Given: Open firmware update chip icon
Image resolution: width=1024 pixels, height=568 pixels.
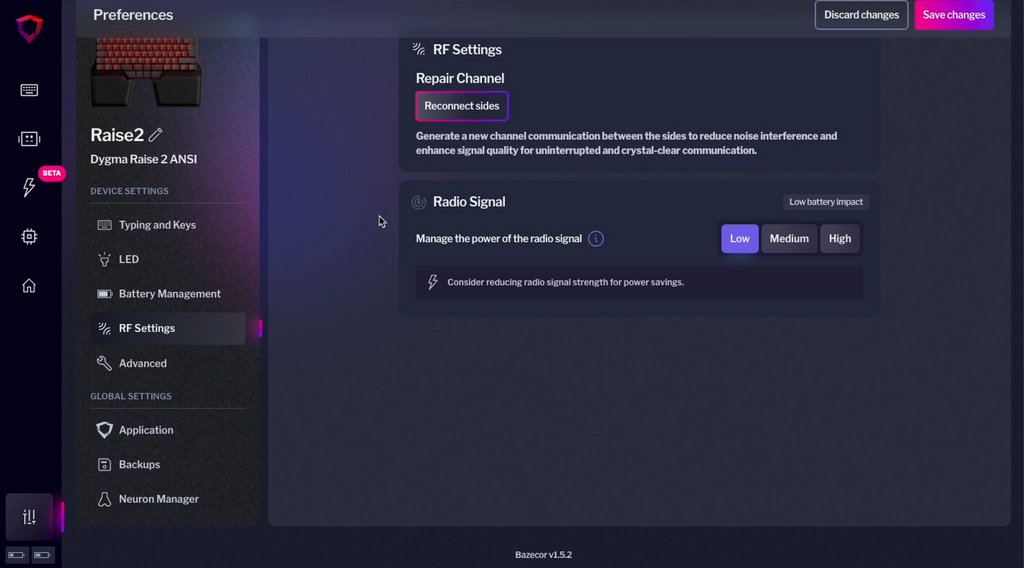Looking at the screenshot, I should (29, 237).
